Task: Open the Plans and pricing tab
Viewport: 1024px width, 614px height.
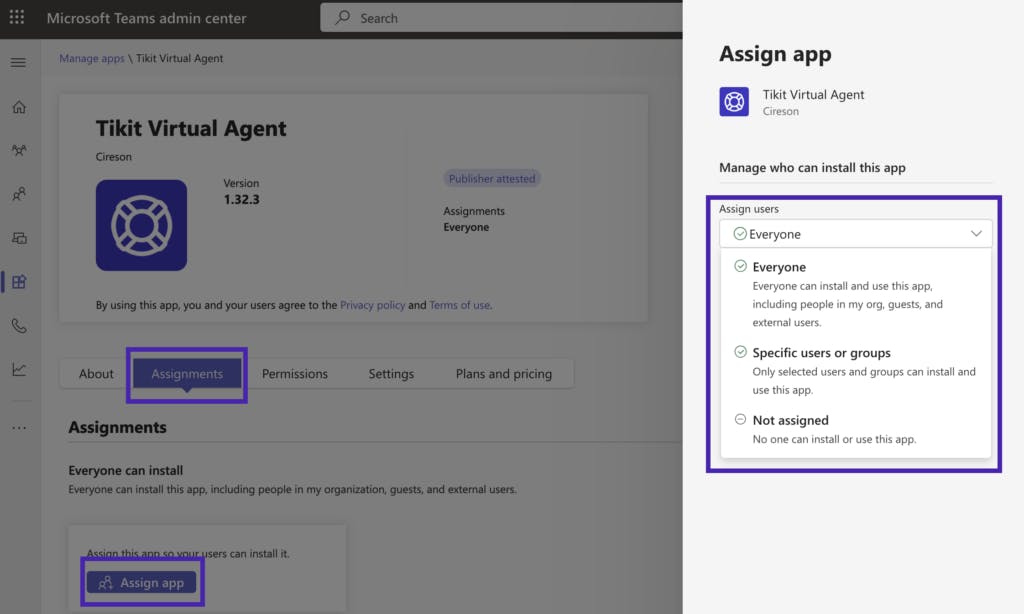Action: (x=503, y=374)
